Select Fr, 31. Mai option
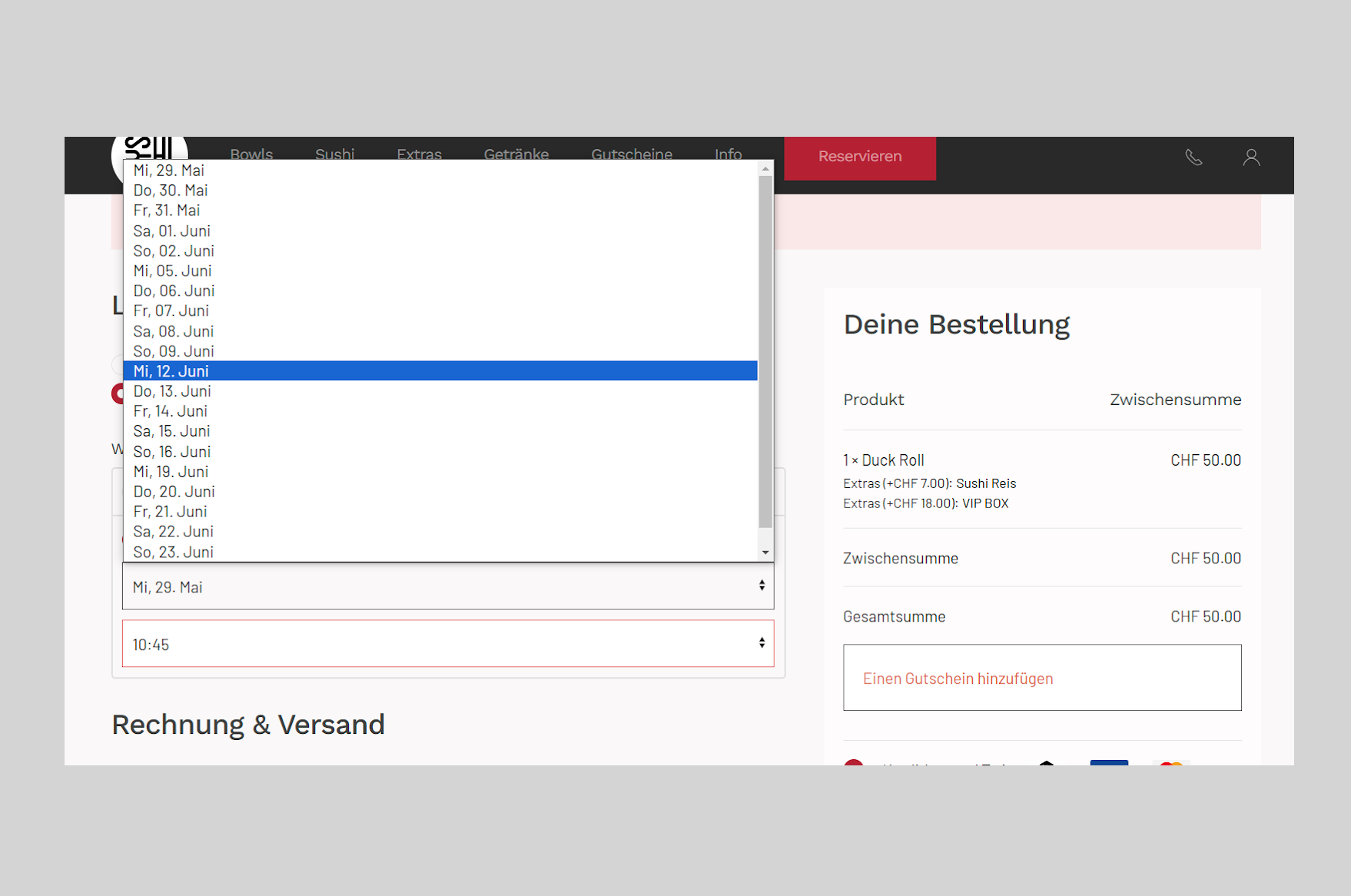1351x896 pixels. (x=440, y=211)
